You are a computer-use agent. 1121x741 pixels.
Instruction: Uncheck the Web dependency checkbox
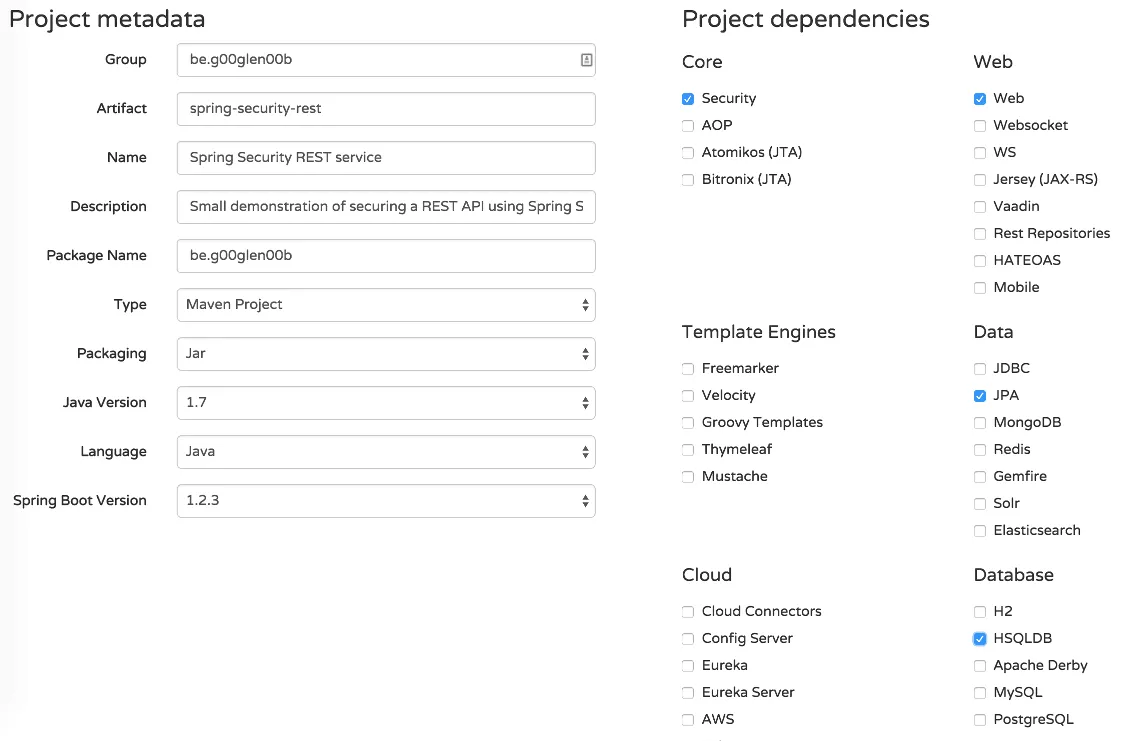(x=980, y=99)
